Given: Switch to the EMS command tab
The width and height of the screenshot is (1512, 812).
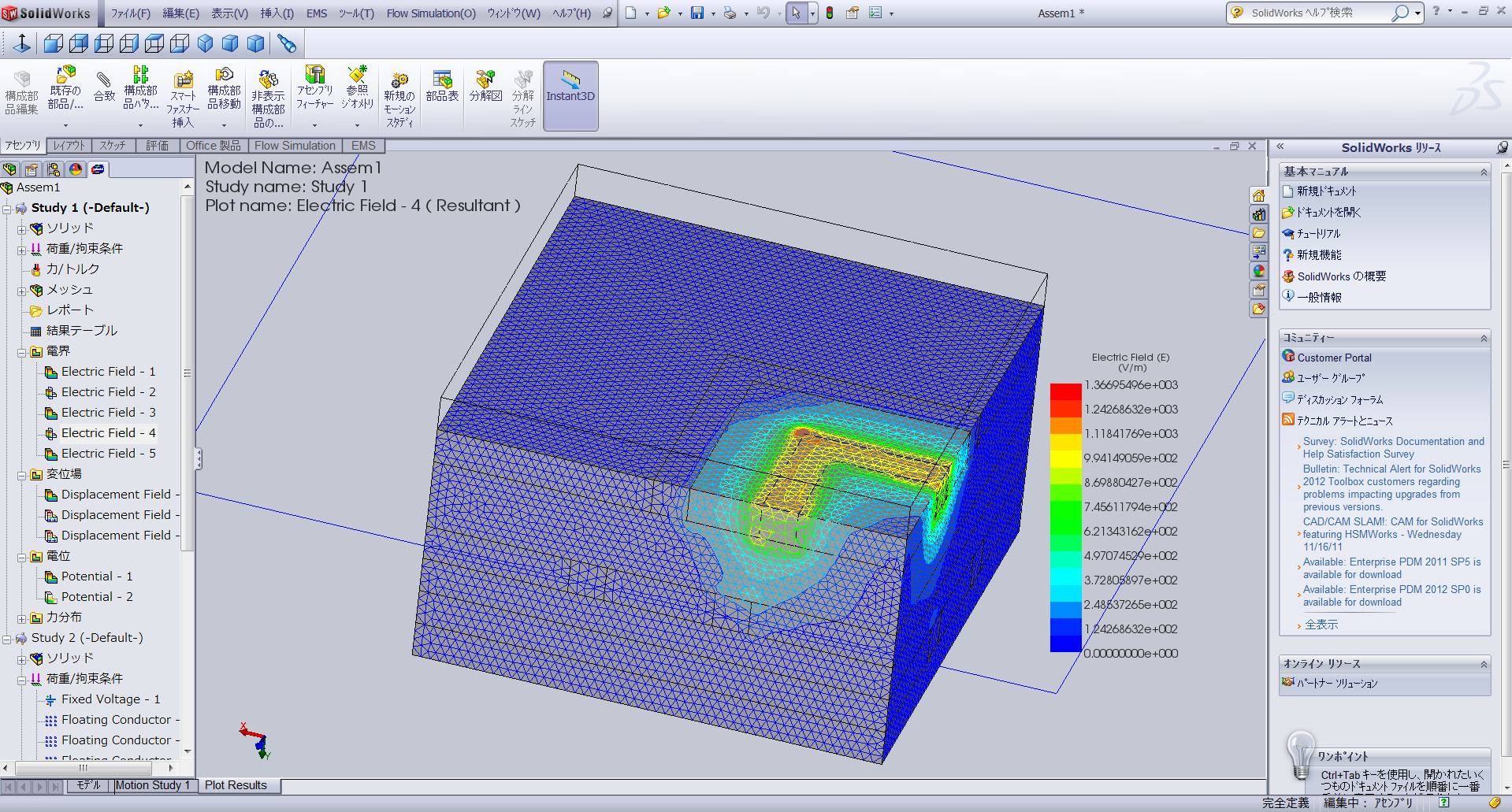Looking at the screenshot, I should pyautogui.click(x=363, y=146).
